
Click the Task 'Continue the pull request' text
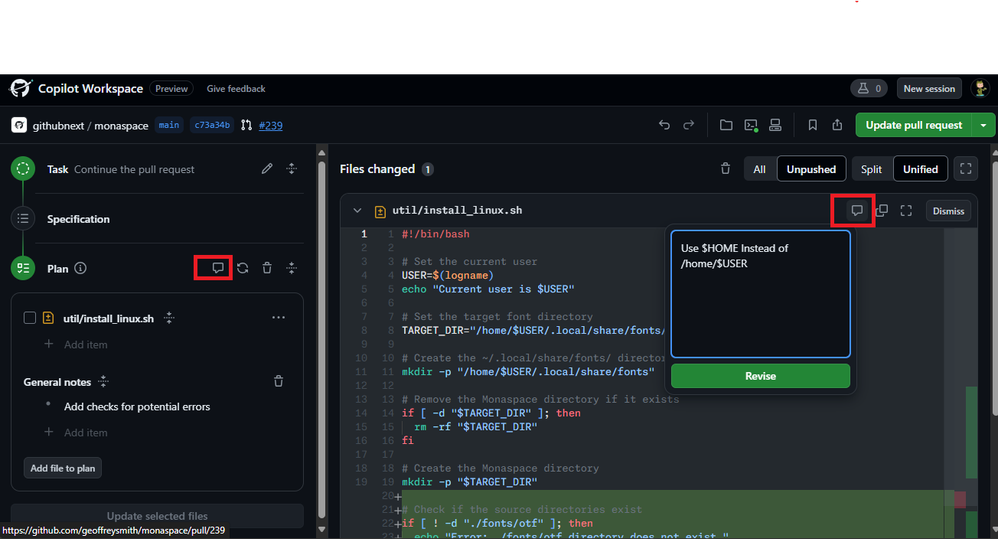pos(134,169)
